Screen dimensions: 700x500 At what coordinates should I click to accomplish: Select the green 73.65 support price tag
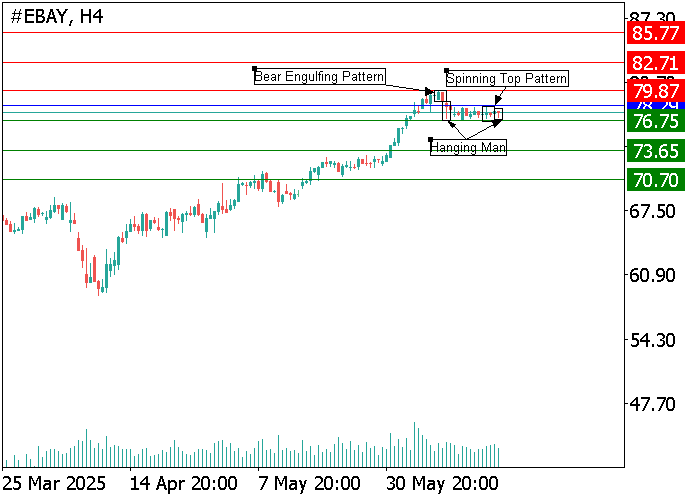click(656, 151)
